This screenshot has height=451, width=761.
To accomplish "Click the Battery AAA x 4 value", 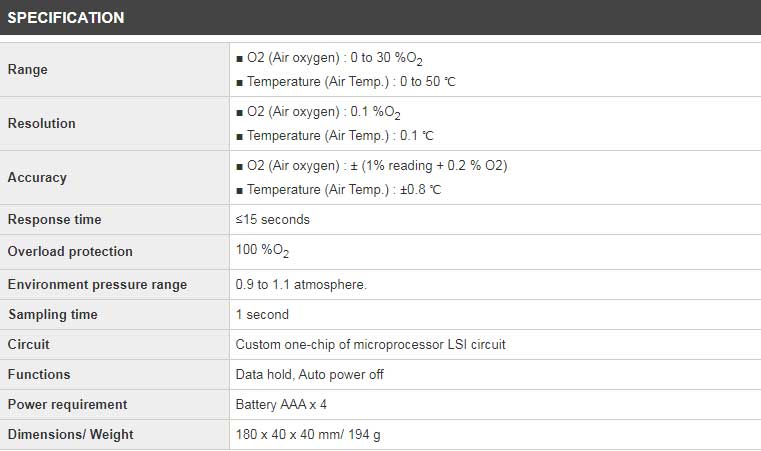I will click(281, 405).
